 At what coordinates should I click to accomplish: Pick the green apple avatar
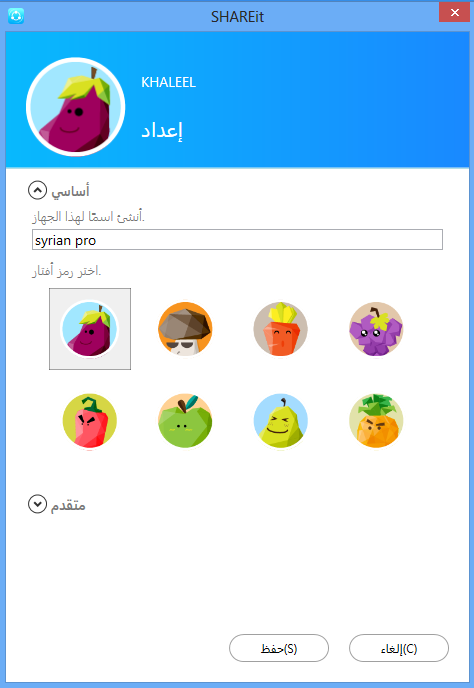[185, 420]
